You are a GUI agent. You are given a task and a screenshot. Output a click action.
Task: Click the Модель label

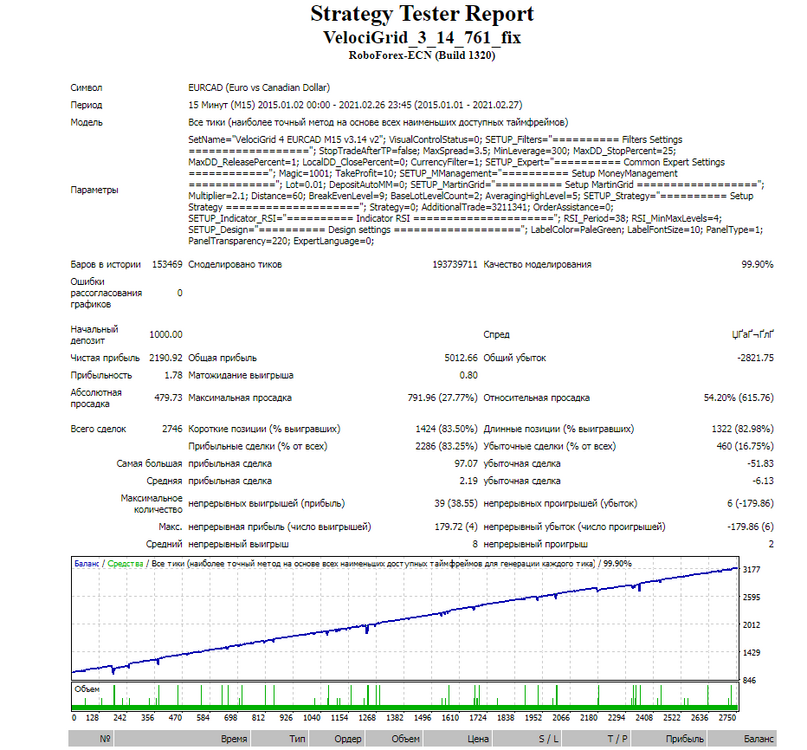point(86,123)
